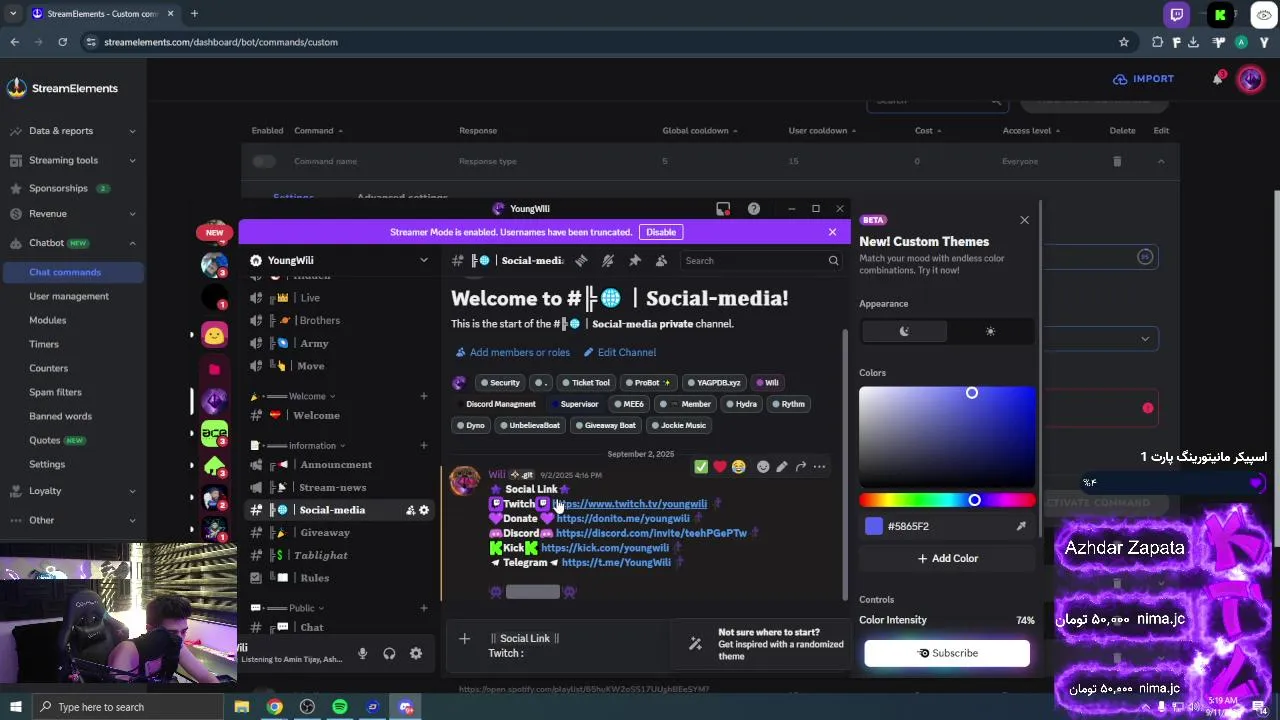Click the #5865F2 color swatch
1280x720 pixels.
pos(874,526)
